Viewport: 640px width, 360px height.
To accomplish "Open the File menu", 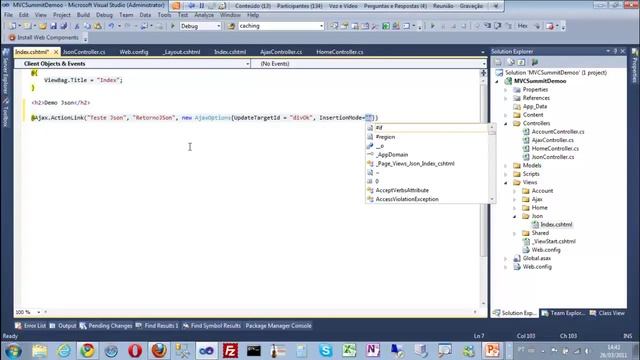I will click(8, 15).
